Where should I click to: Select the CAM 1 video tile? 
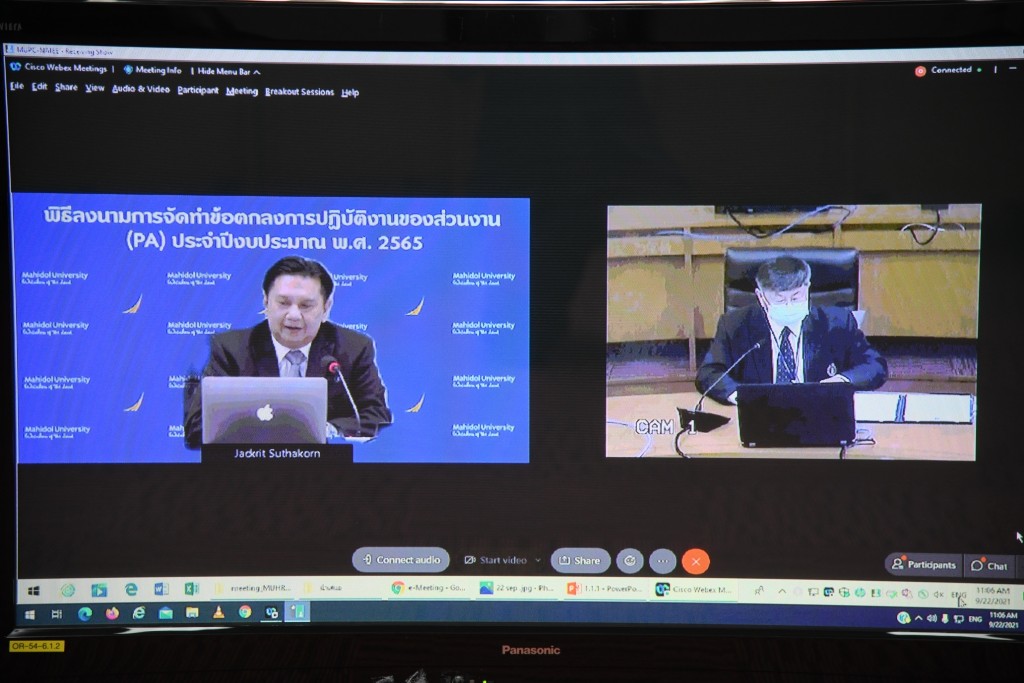pyautogui.click(x=792, y=332)
